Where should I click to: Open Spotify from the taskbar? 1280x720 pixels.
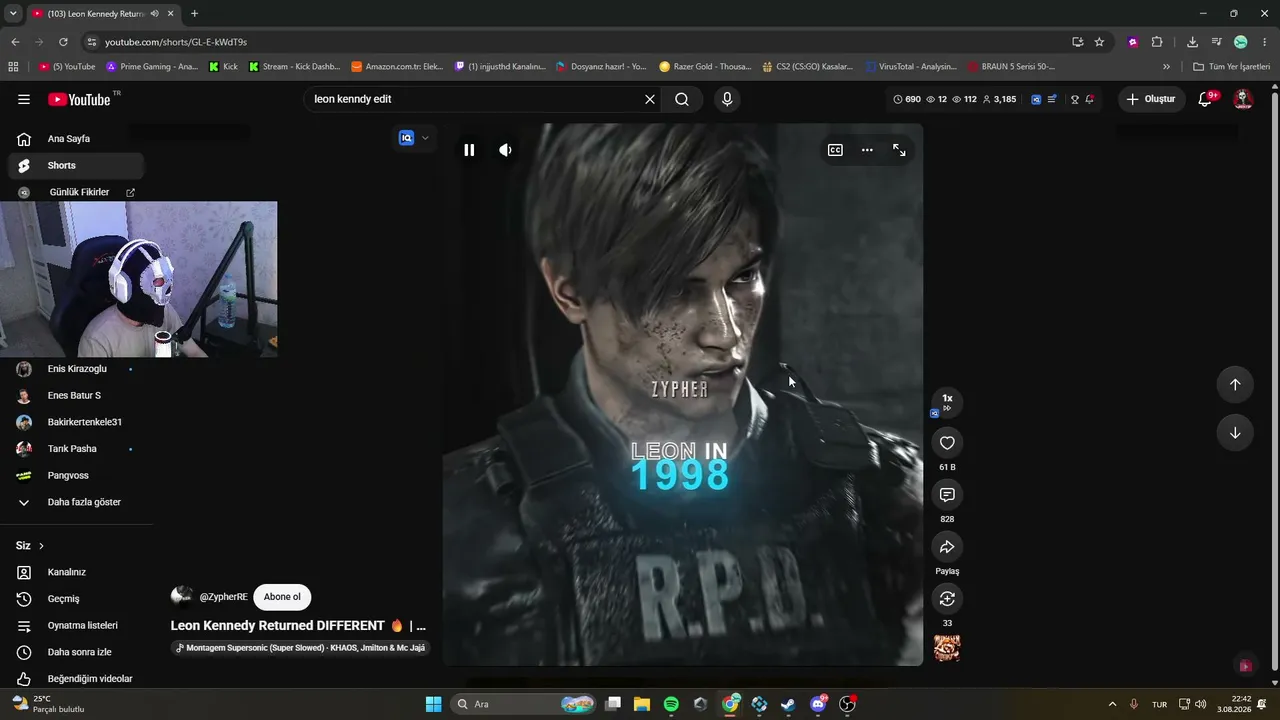671,704
